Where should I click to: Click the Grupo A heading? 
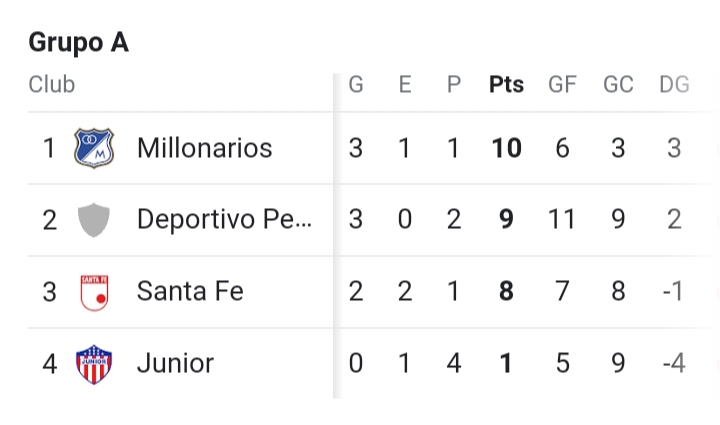78,42
